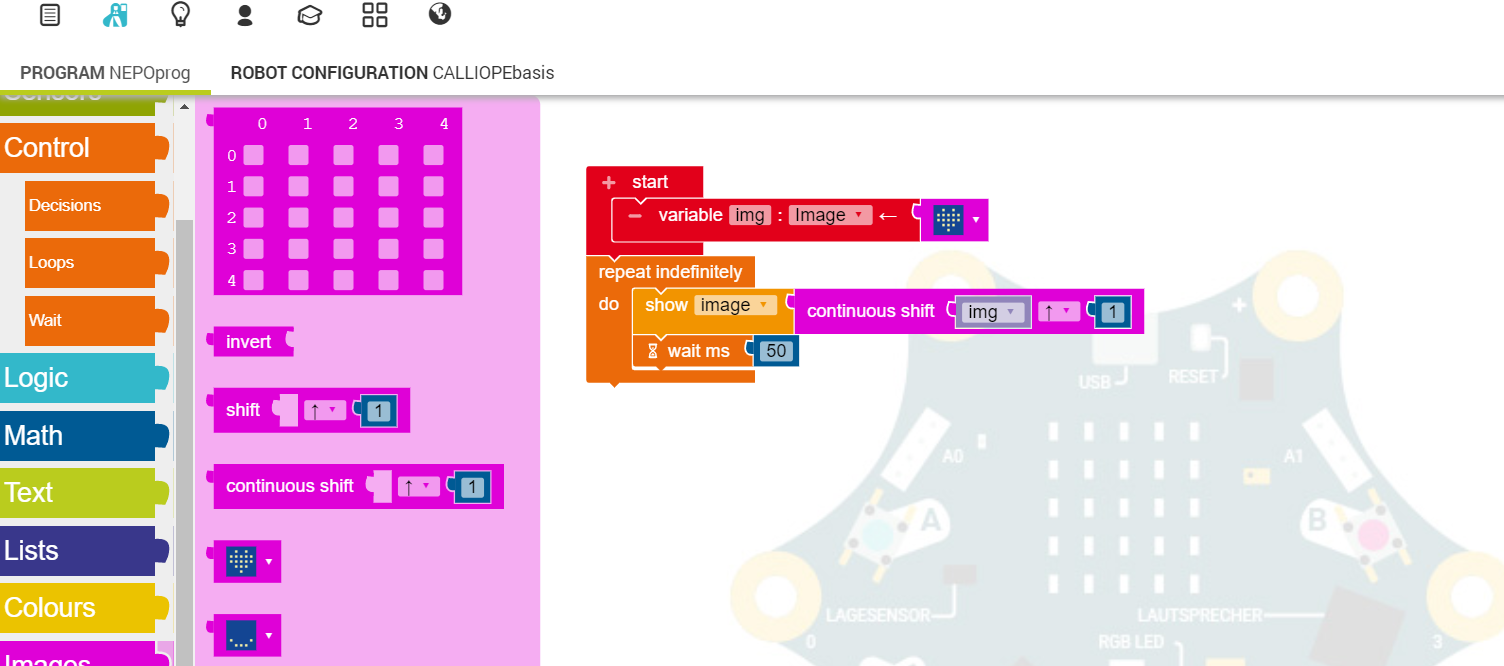Screen dimensions: 1504x666
Task: Click the graduation cap classroom icon
Action: coord(309,15)
